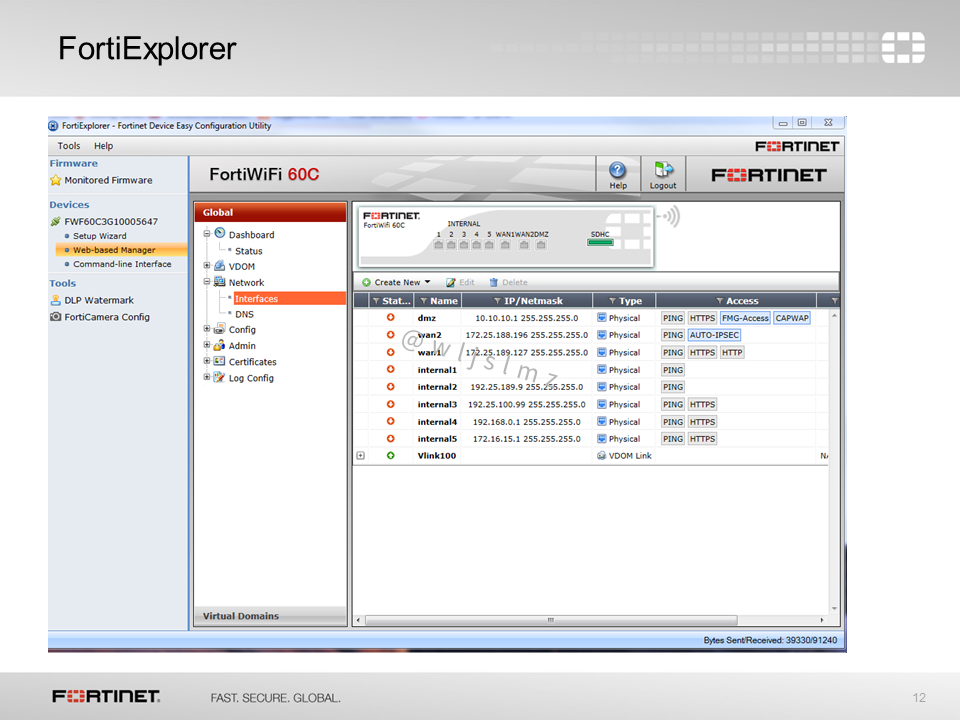The height and width of the screenshot is (720, 960).
Task: Click the Access column header
Action: pos(737,301)
